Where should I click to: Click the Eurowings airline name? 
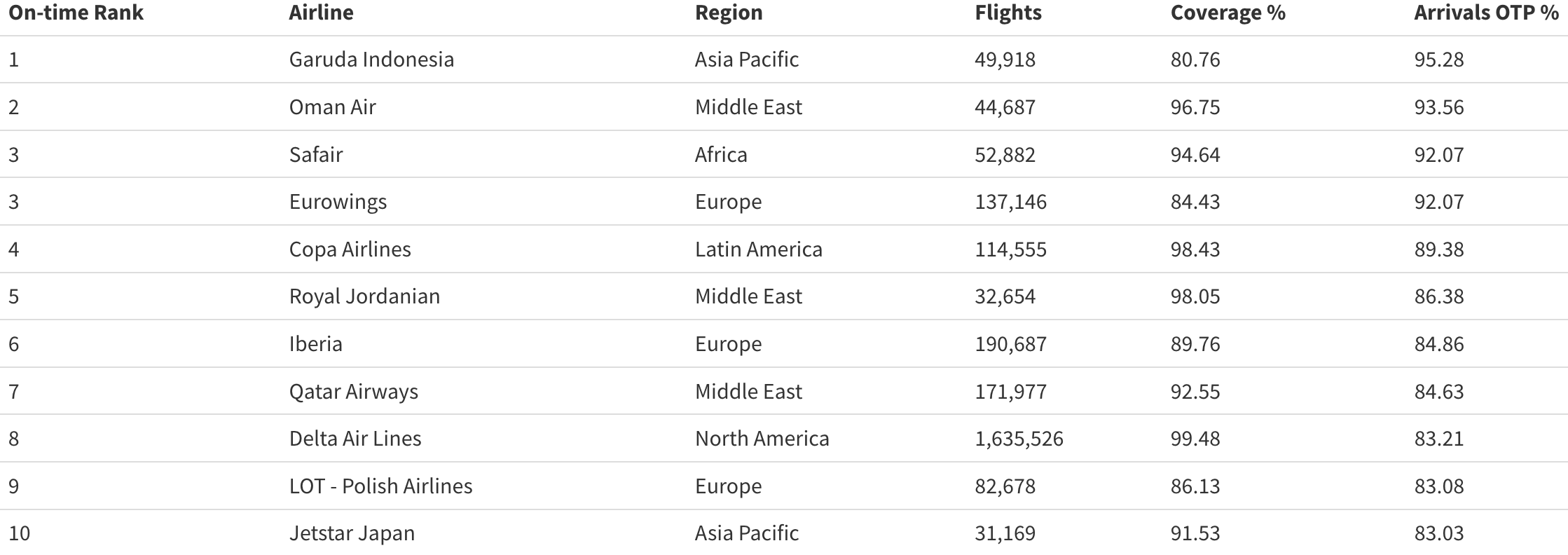338,202
